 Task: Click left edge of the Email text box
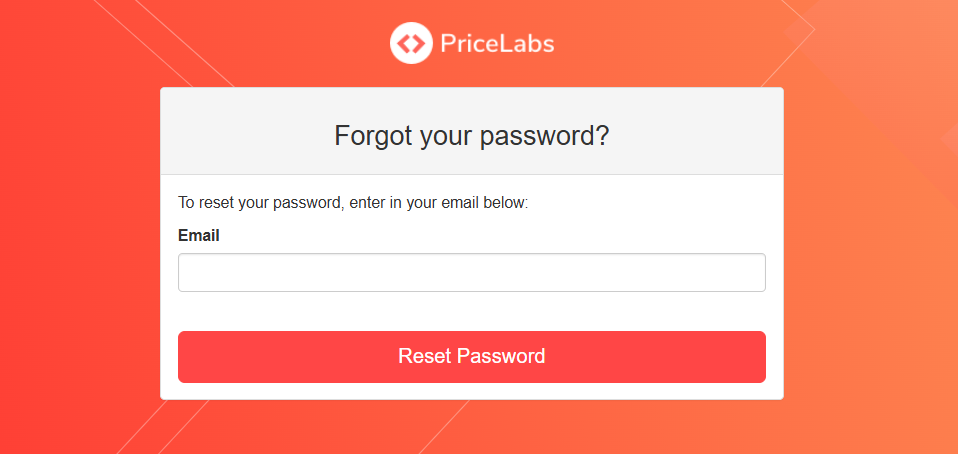tap(186, 272)
